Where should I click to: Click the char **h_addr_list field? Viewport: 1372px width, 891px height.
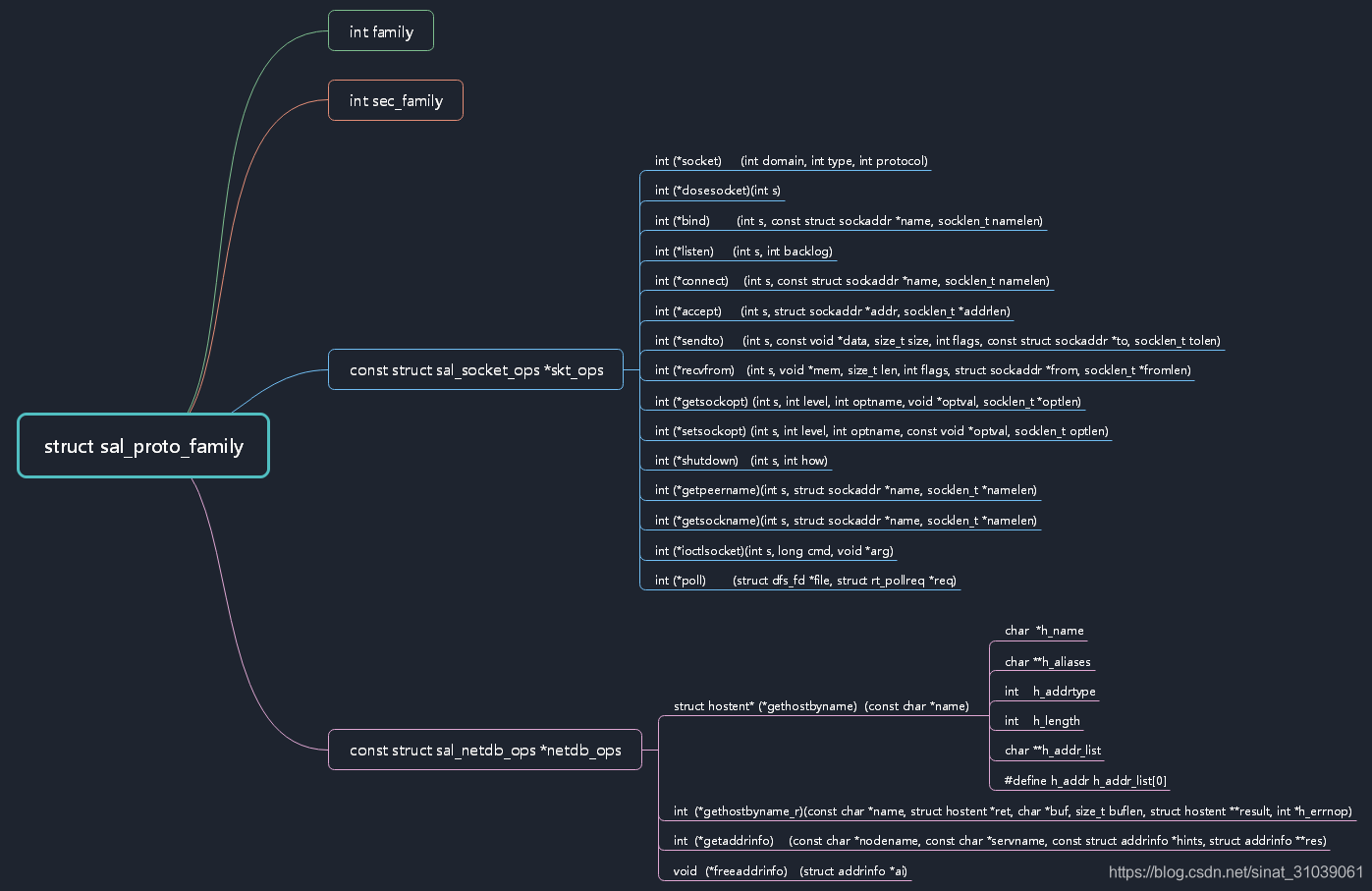click(x=1053, y=751)
